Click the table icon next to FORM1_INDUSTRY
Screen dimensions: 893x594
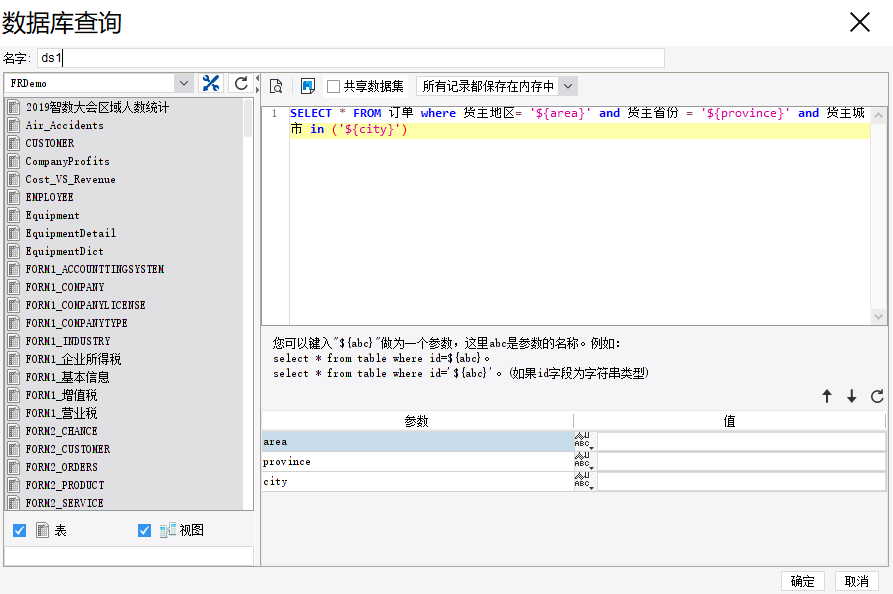tap(14, 341)
